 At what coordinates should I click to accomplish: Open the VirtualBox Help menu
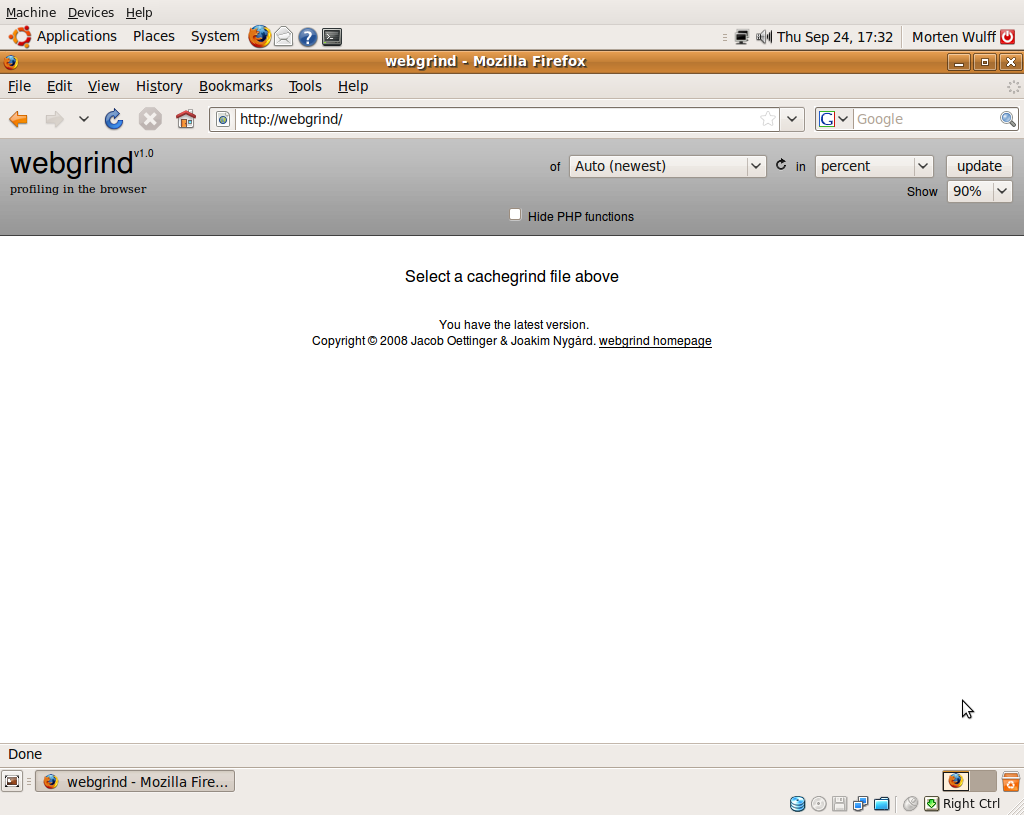click(x=139, y=12)
